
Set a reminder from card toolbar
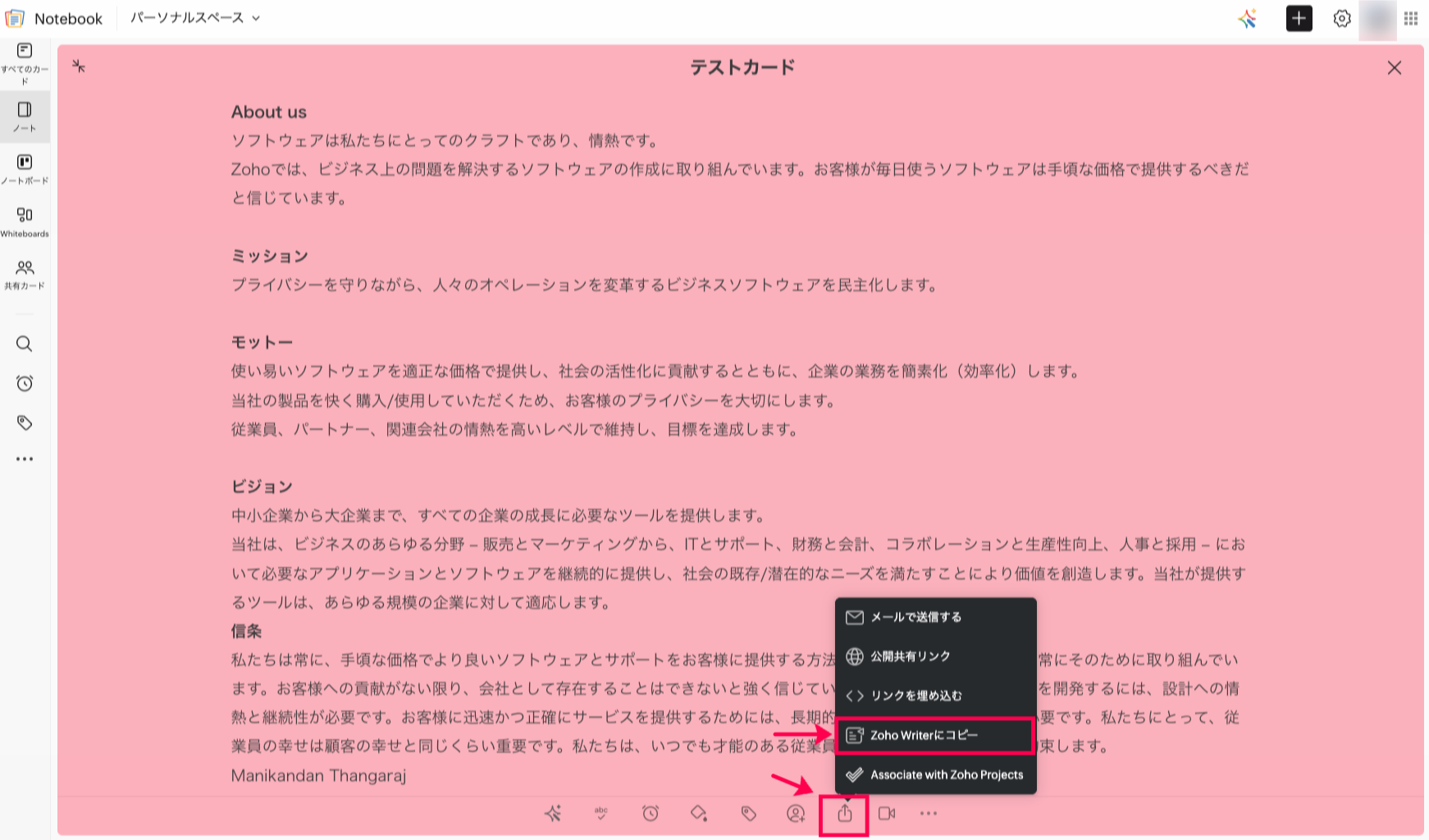[651, 813]
